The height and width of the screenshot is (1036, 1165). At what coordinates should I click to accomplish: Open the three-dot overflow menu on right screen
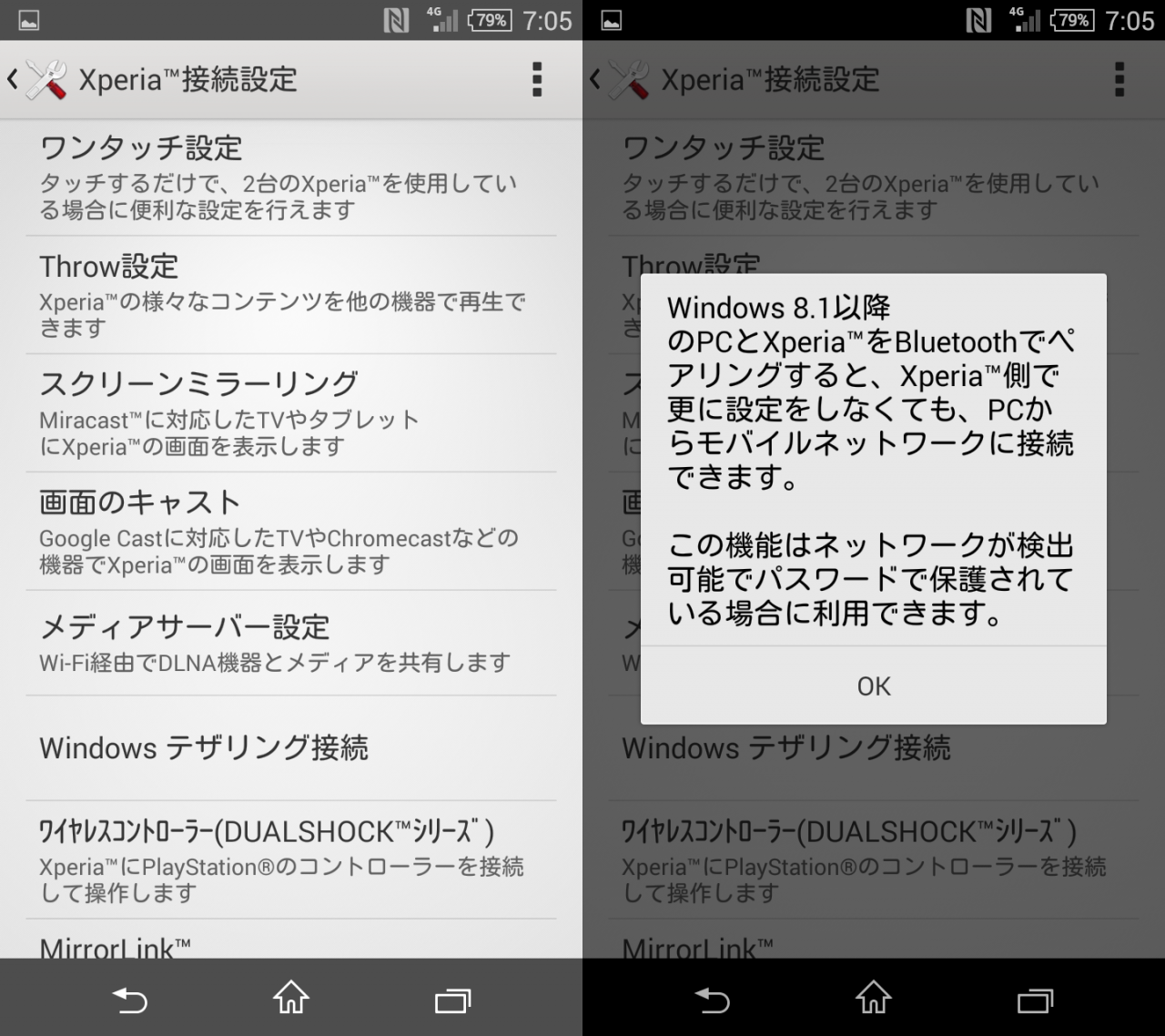tap(1119, 79)
